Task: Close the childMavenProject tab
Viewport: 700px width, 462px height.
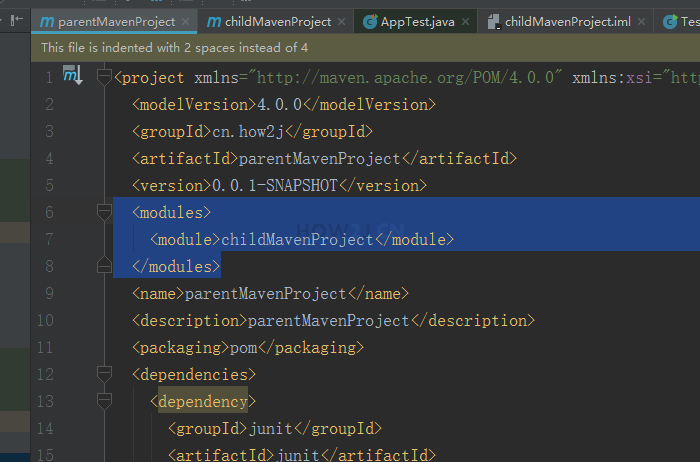Action: tap(342, 21)
